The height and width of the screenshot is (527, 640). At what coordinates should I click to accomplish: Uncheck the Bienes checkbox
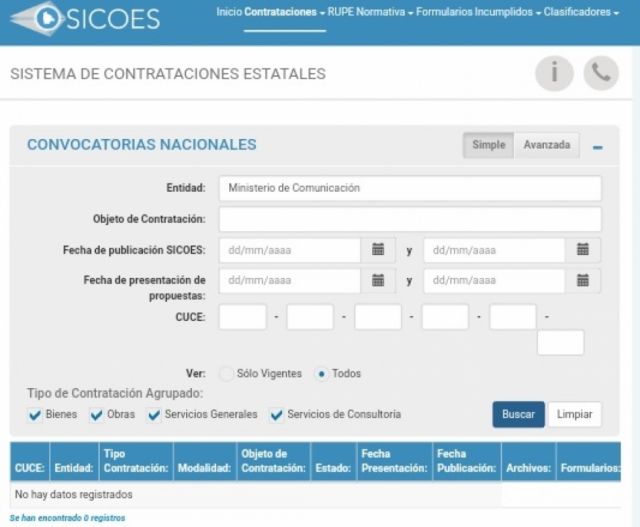point(35,415)
